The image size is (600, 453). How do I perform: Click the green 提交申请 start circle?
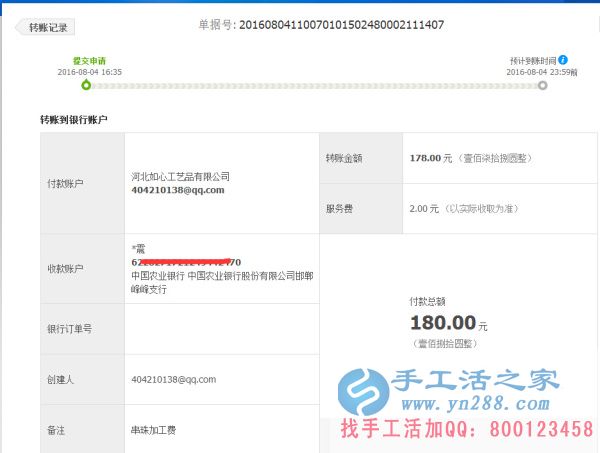pos(86,85)
